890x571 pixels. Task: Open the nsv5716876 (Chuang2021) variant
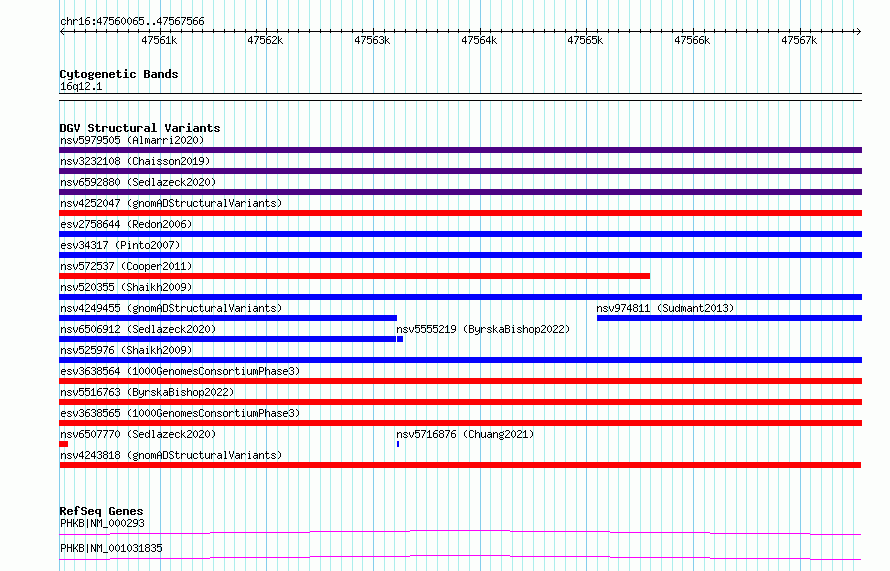coord(465,434)
